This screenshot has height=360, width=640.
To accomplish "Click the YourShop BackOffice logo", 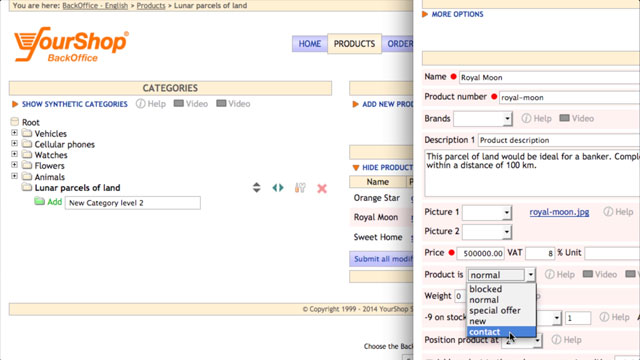I will 71,45.
